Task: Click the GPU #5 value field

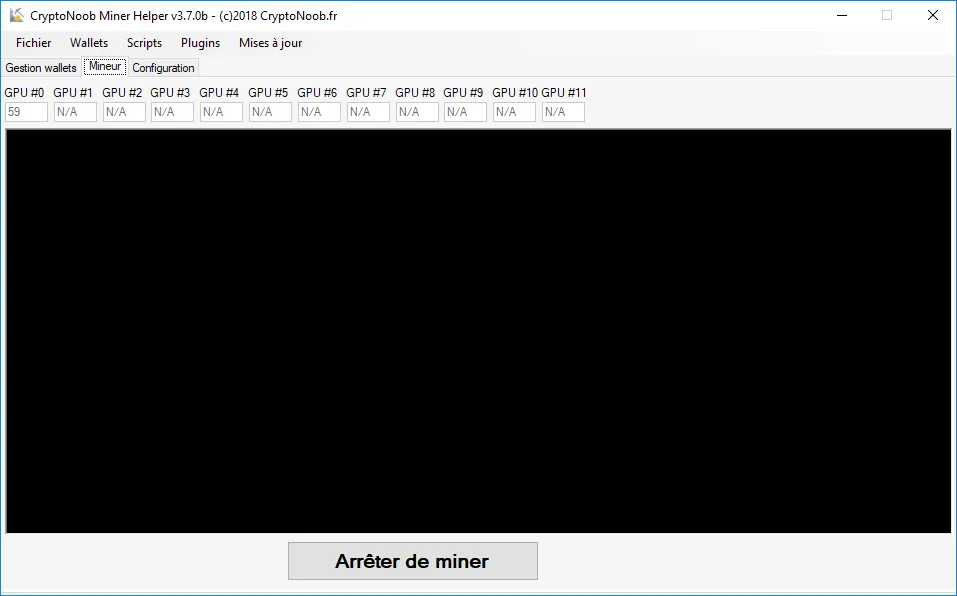Action: [270, 112]
